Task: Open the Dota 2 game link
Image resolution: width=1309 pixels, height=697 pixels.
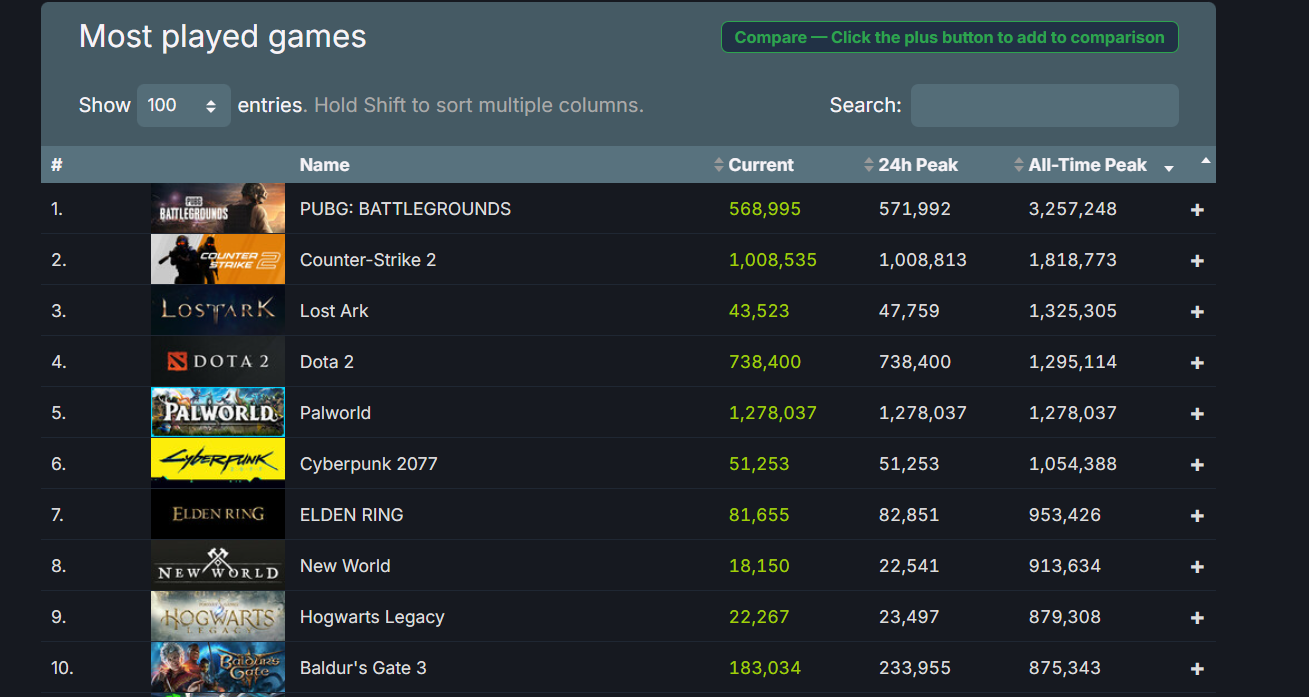Action: point(327,362)
